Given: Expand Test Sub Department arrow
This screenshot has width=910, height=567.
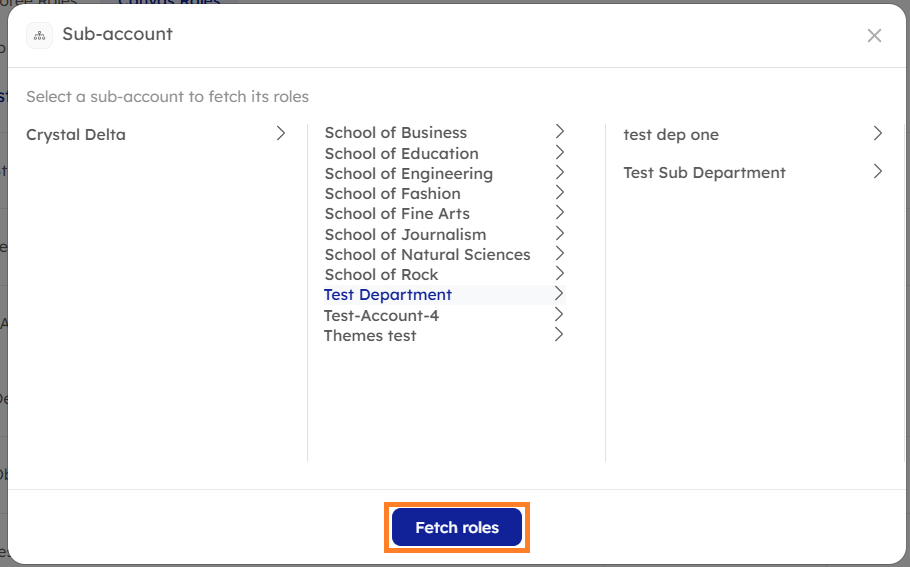Looking at the screenshot, I should pos(877,171).
